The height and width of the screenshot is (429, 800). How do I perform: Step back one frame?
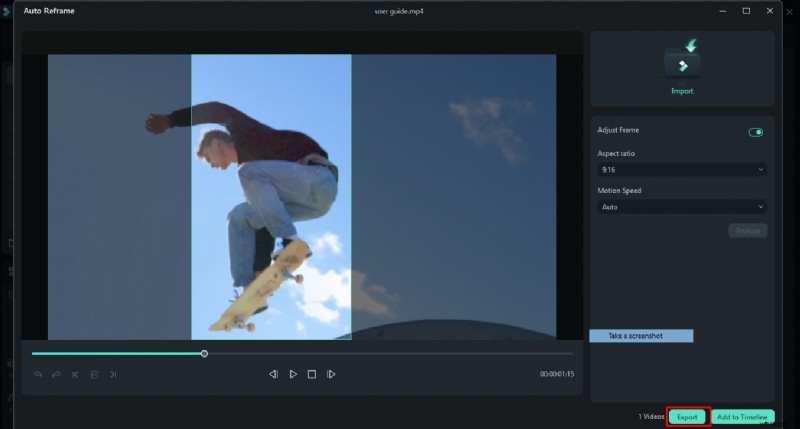(273, 374)
